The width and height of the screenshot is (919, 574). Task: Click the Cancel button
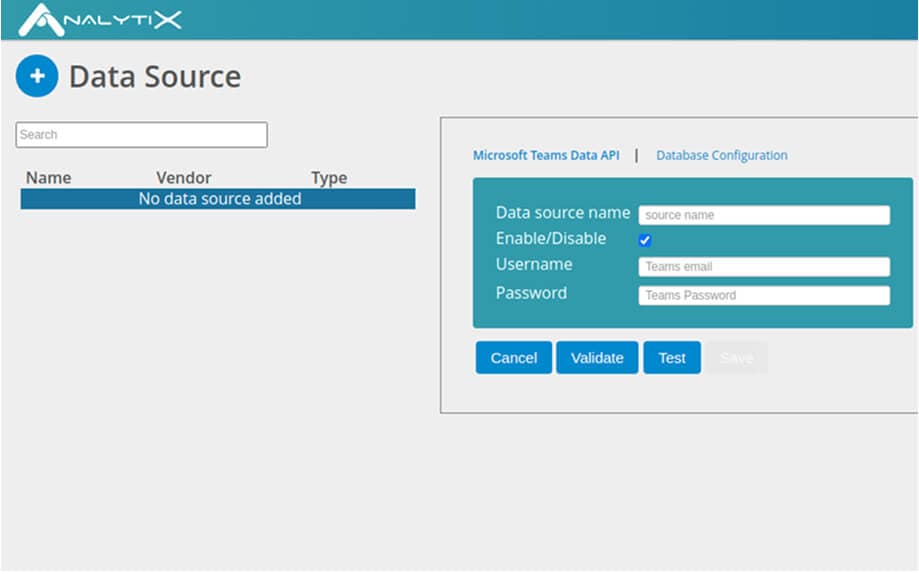coord(514,358)
